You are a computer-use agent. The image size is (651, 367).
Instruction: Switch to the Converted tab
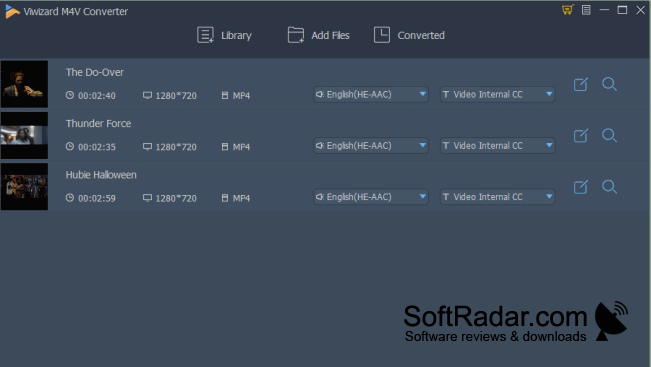(409, 35)
